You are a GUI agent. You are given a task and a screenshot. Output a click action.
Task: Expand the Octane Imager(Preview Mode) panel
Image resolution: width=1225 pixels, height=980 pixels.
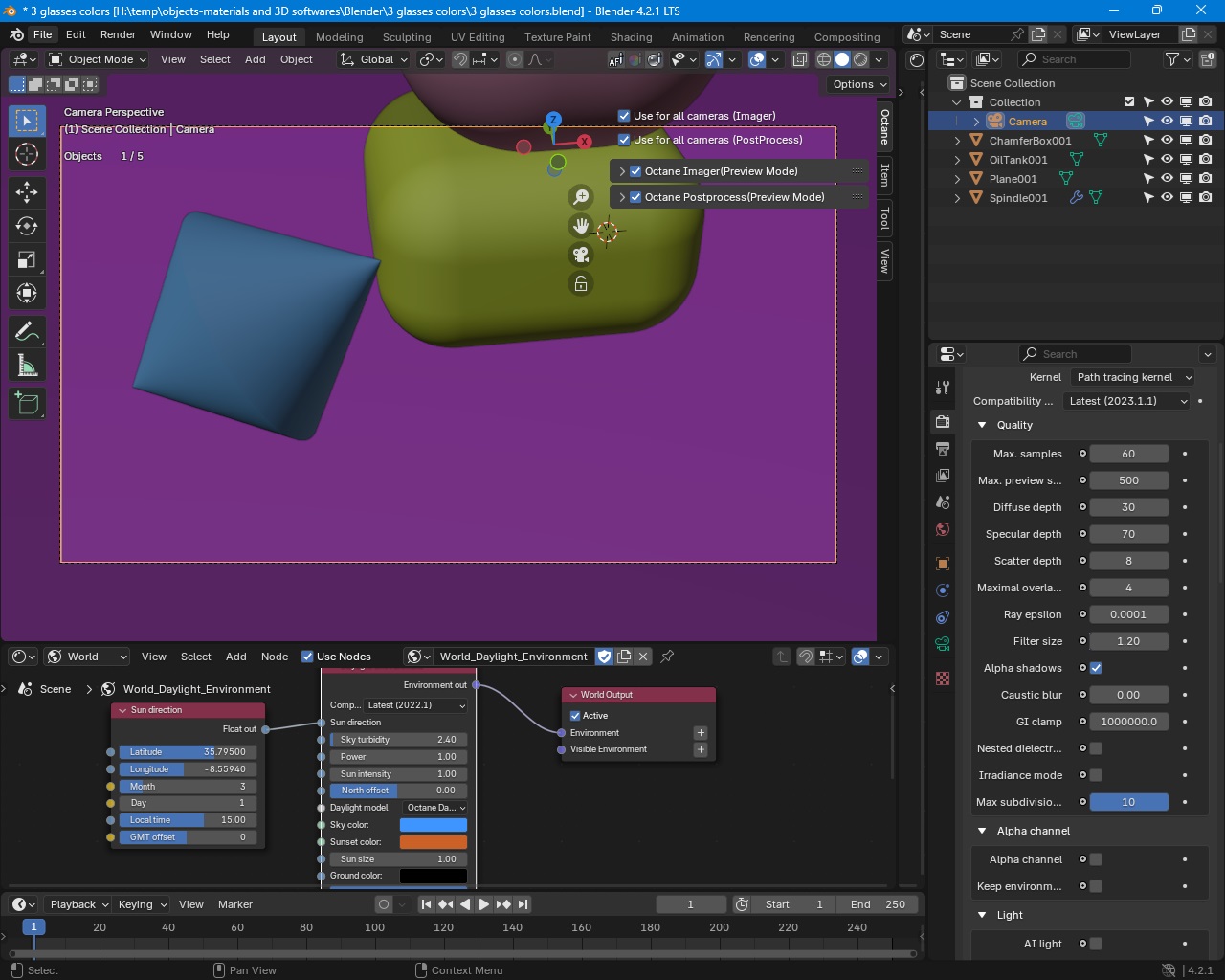coord(622,171)
